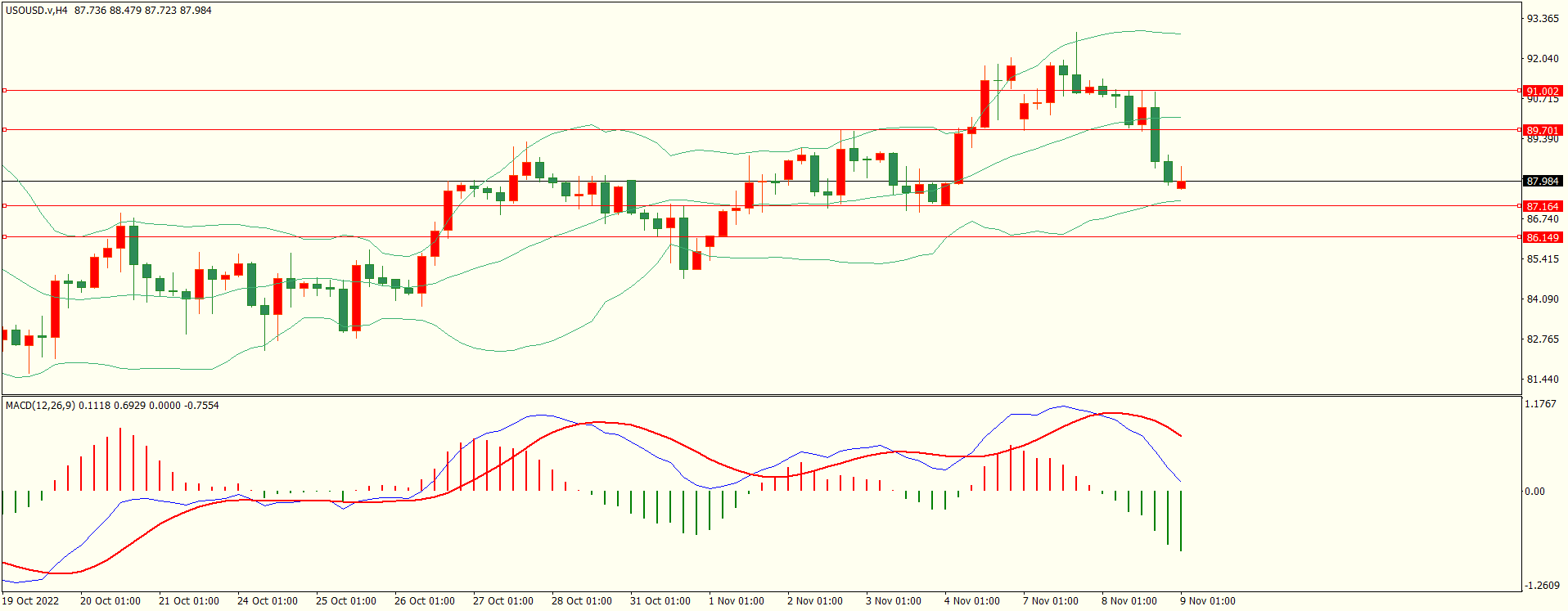Click the 19 Oct 2022 date label
This screenshot has height=611, width=1568.
pyautogui.click(x=30, y=601)
